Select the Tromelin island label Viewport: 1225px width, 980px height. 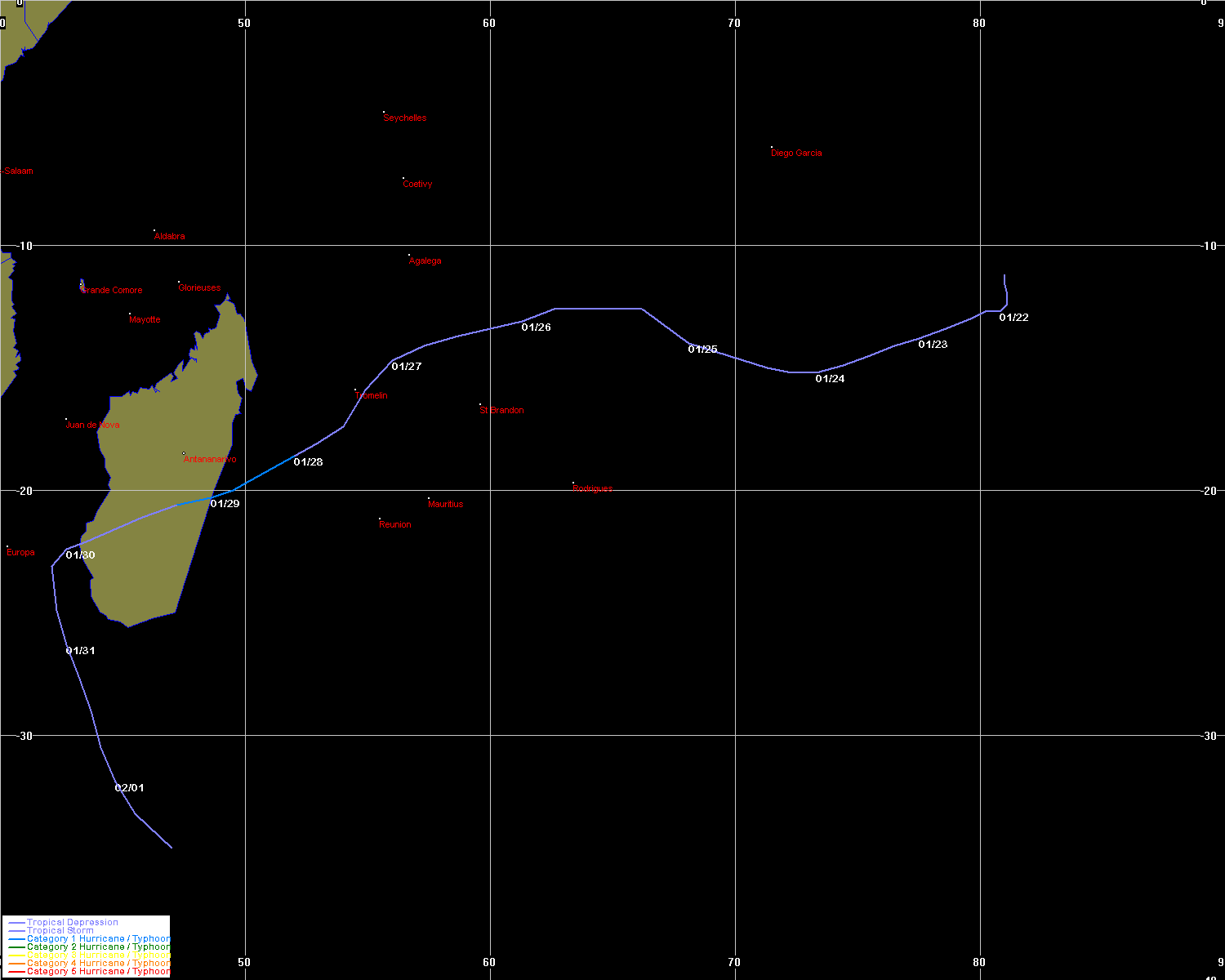point(372,396)
